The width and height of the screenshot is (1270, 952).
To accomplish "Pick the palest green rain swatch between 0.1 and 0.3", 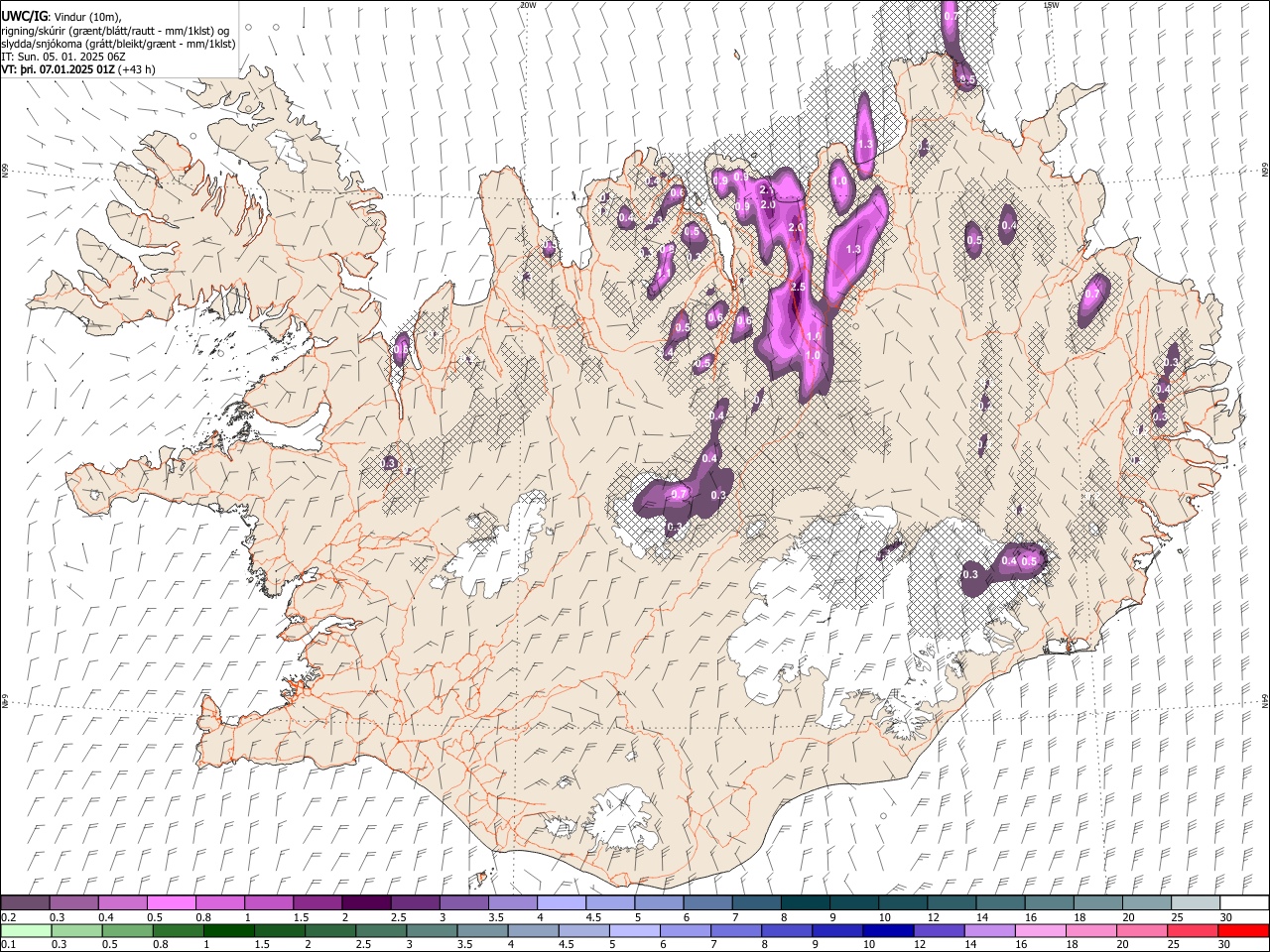I will pos(26,930).
